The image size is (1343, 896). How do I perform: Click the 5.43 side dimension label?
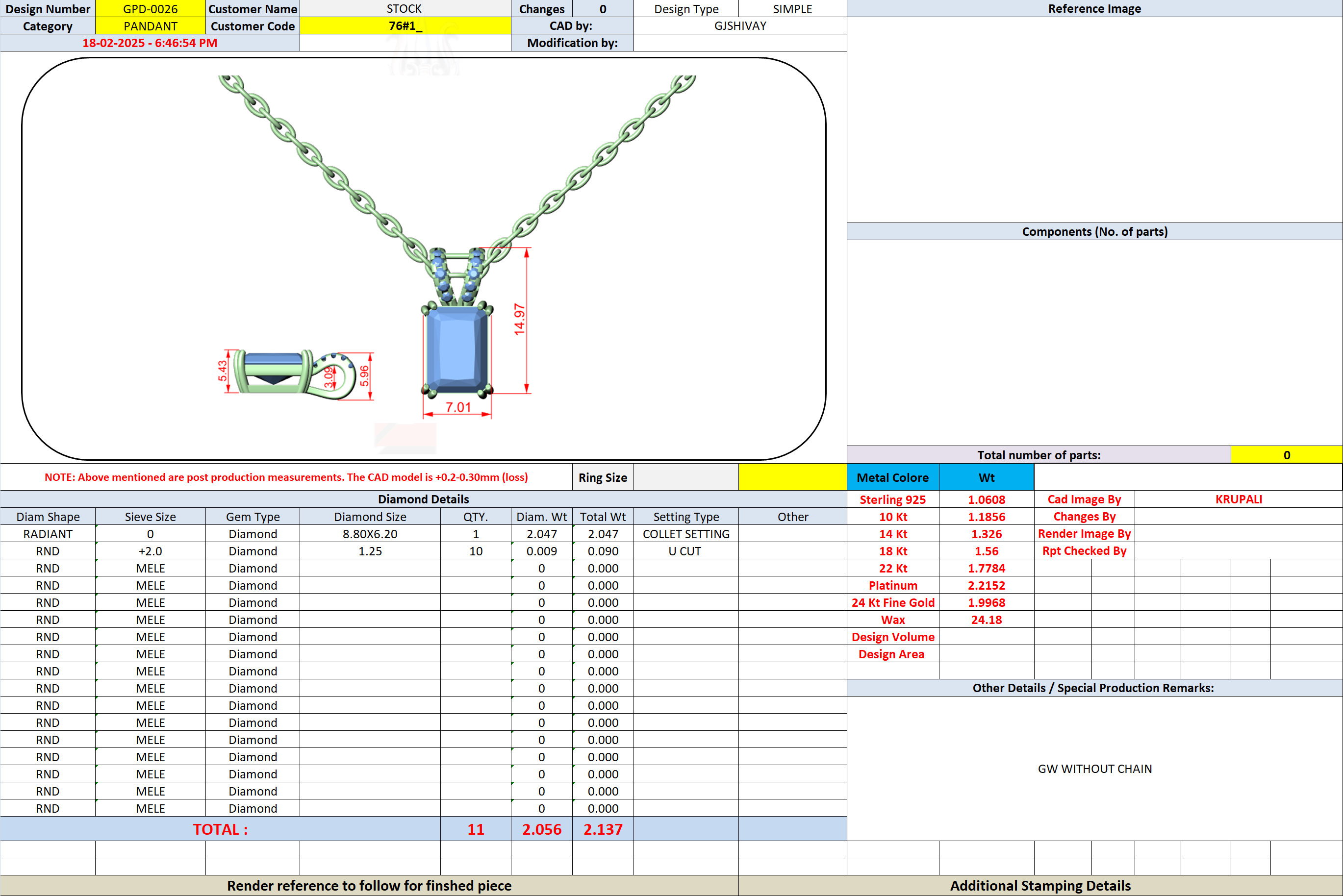pos(222,370)
